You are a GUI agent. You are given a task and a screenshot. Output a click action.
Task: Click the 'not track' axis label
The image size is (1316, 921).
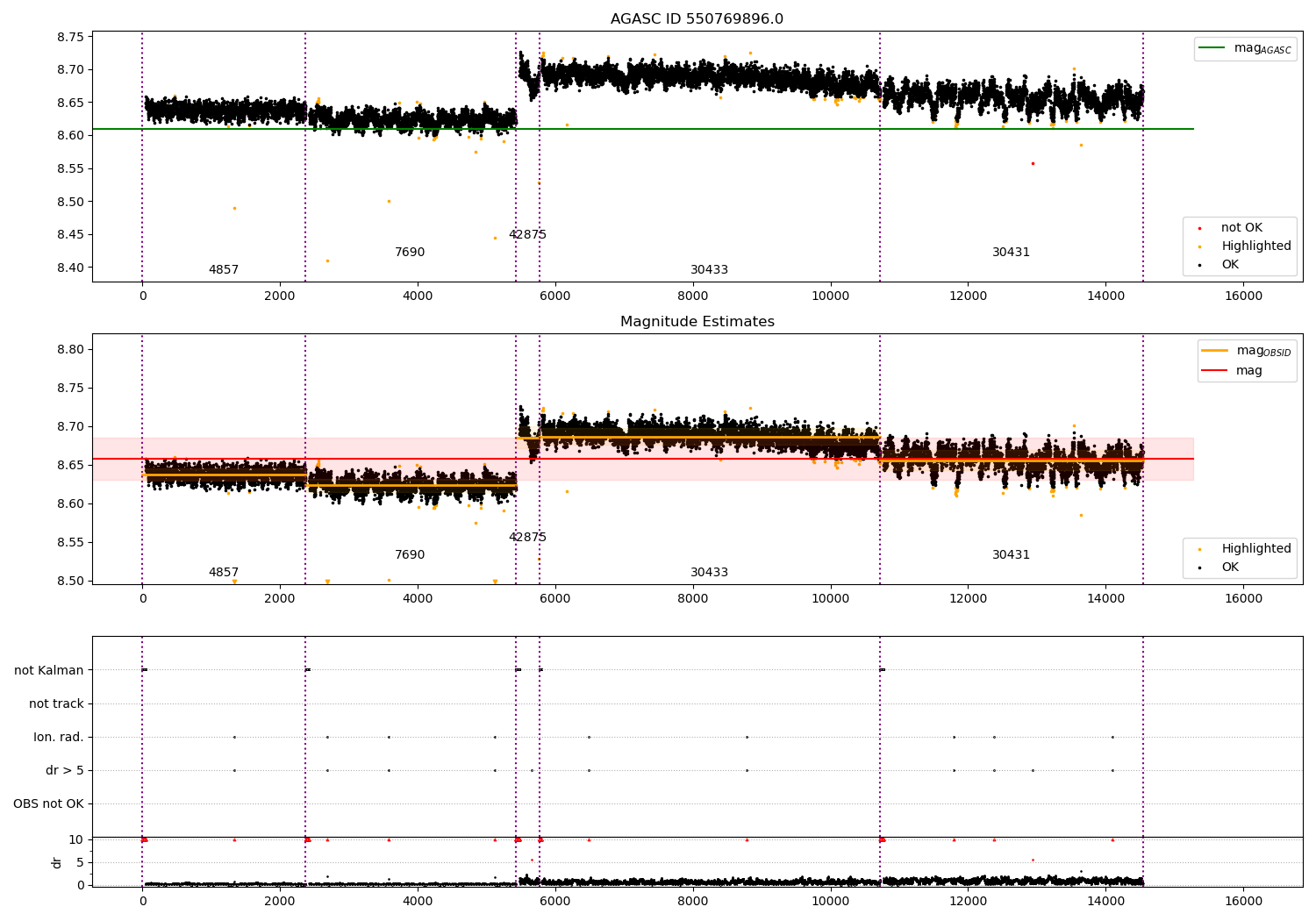(56, 703)
